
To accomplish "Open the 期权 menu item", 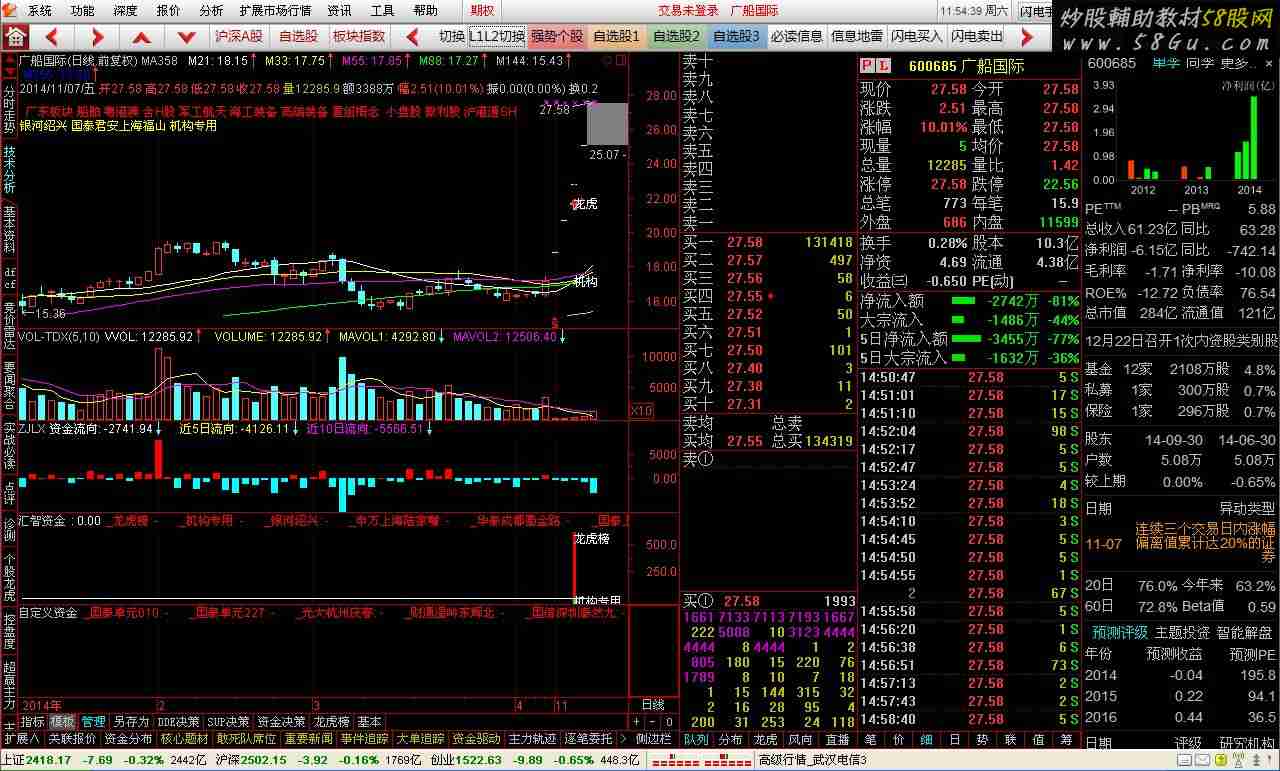I will (x=482, y=10).
